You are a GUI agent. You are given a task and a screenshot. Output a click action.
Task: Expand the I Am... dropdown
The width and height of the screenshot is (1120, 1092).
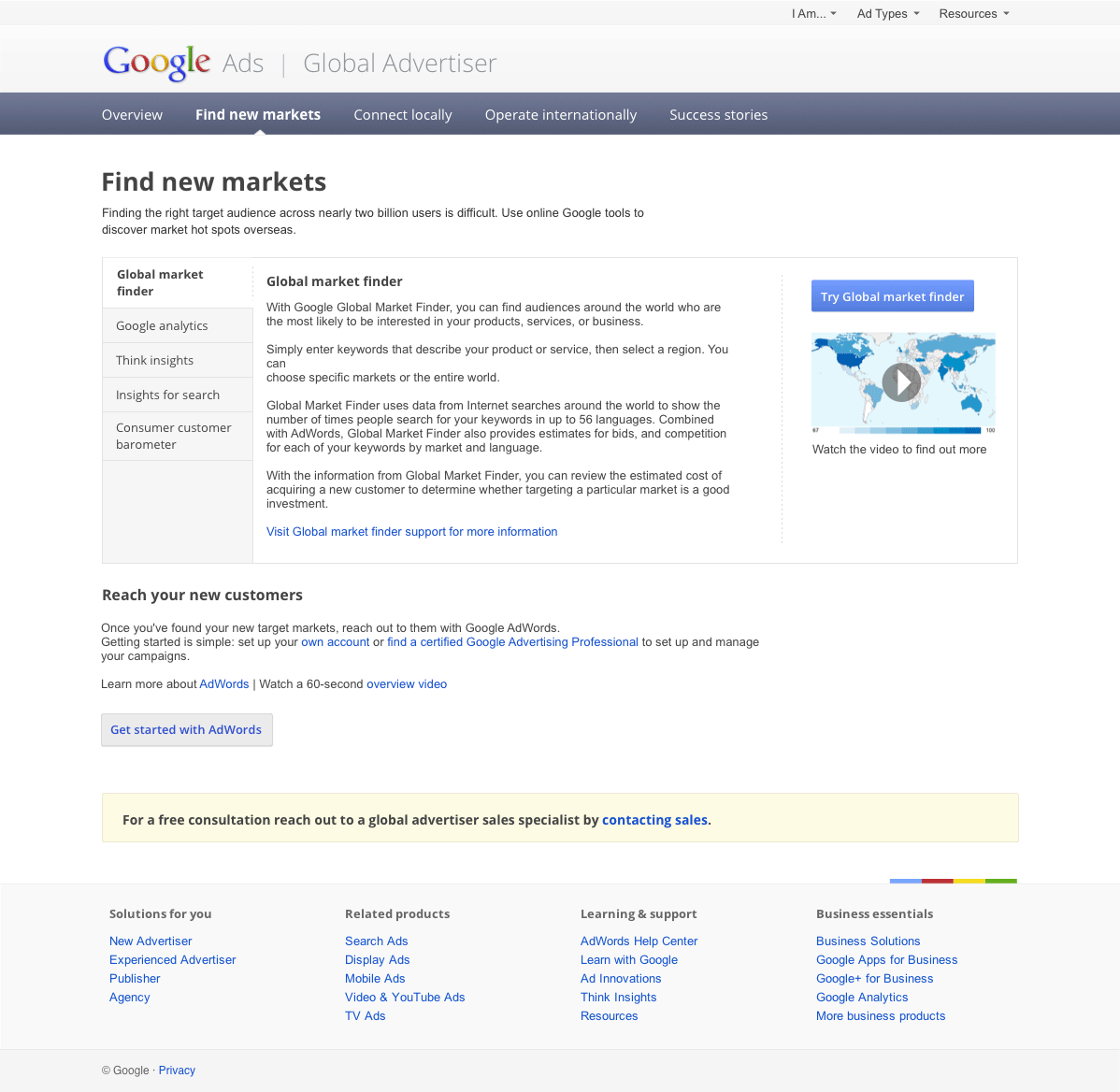click(x=813, y=14)
